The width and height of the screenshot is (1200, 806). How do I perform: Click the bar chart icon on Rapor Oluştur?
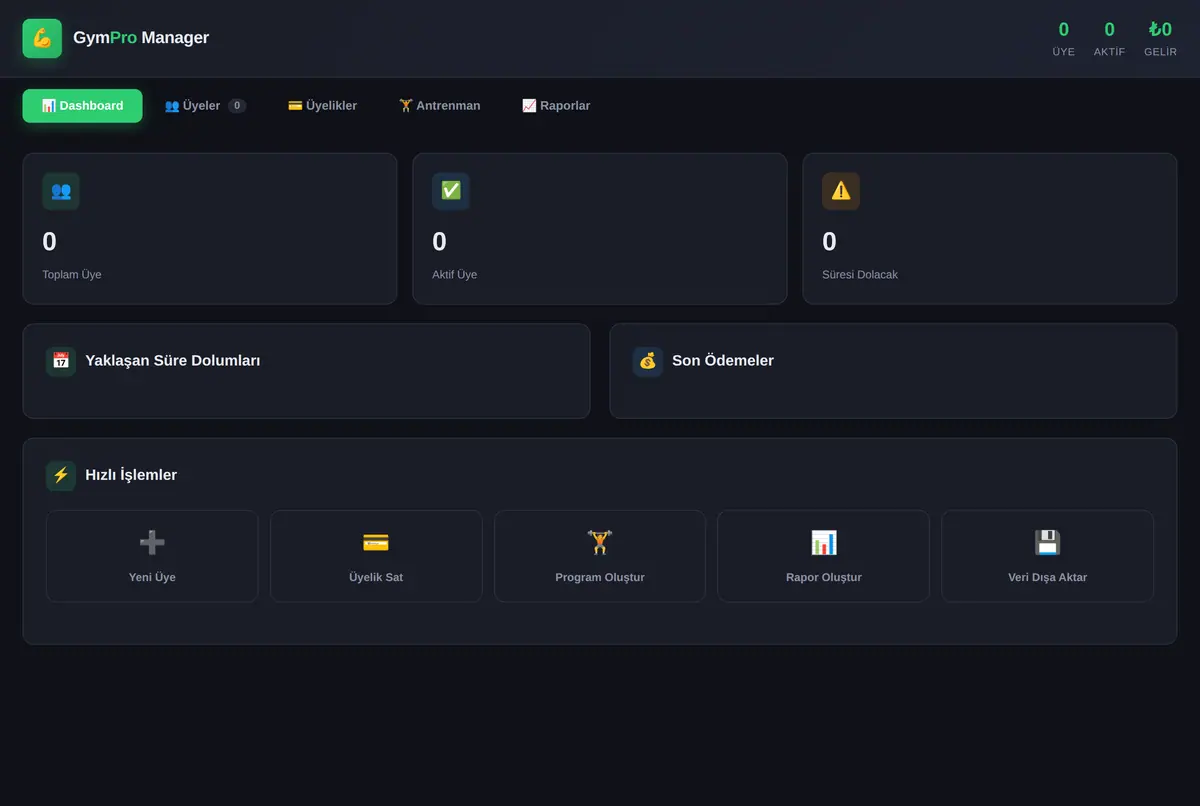click(x=824, y=543)
